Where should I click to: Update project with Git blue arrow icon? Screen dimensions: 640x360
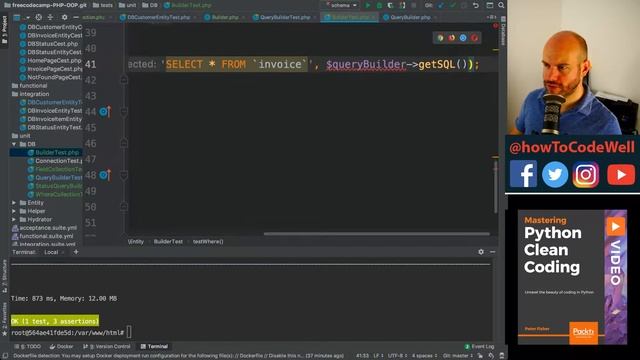tap(441, 5)
